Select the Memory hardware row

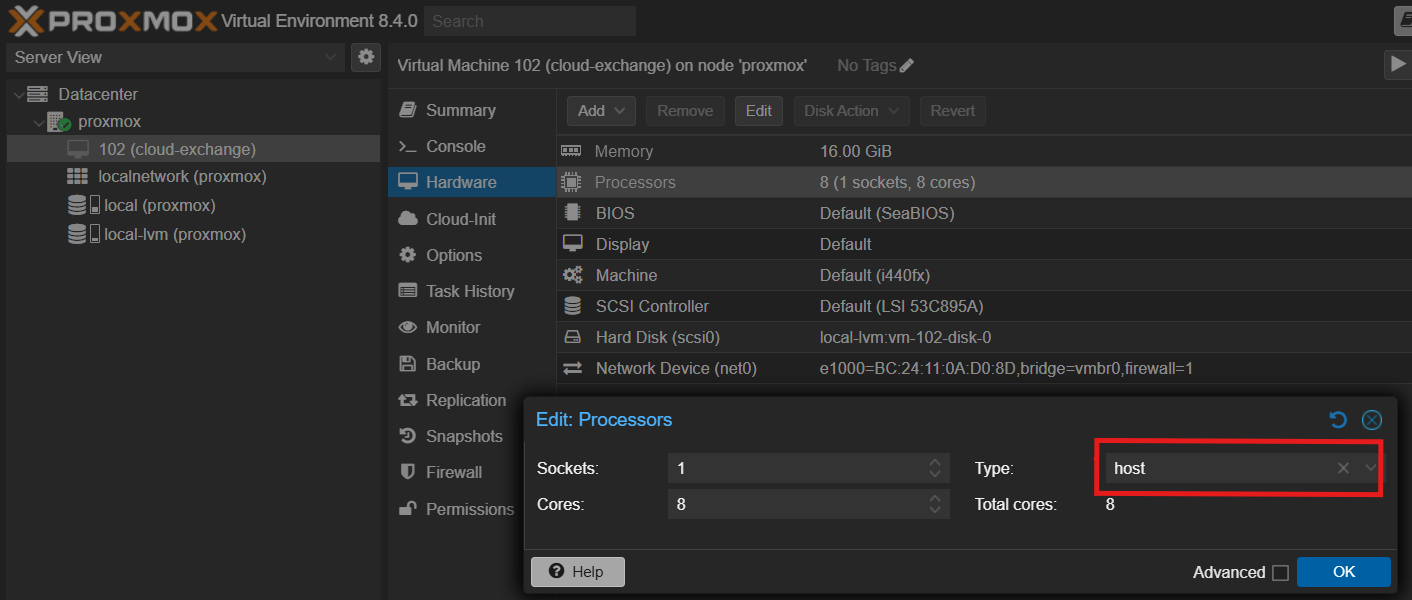click(x=984, y=151)
